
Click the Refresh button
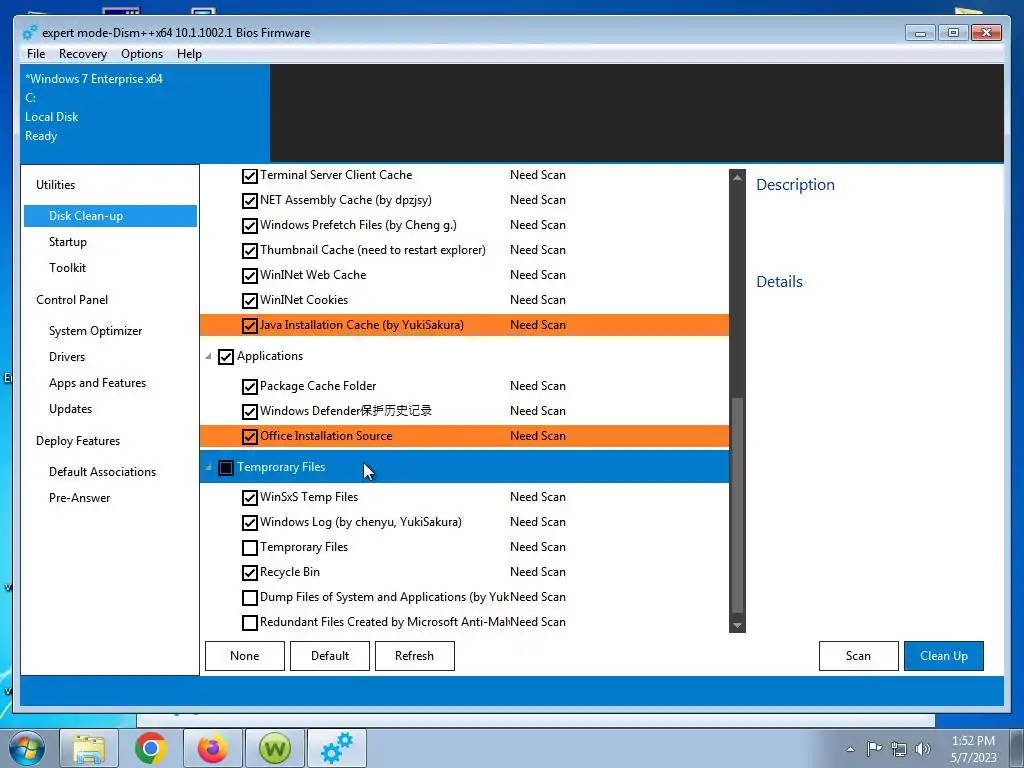[x=415, y=656]
